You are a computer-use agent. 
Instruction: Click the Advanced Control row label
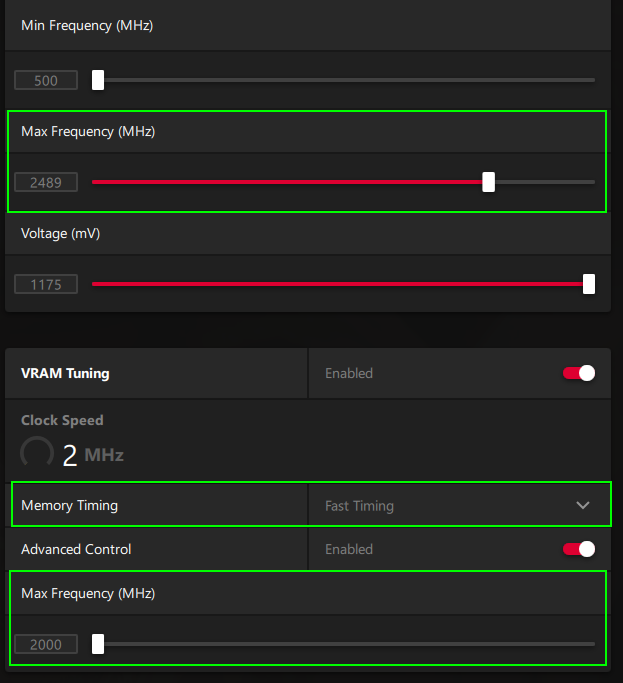[x=76, y=549]
